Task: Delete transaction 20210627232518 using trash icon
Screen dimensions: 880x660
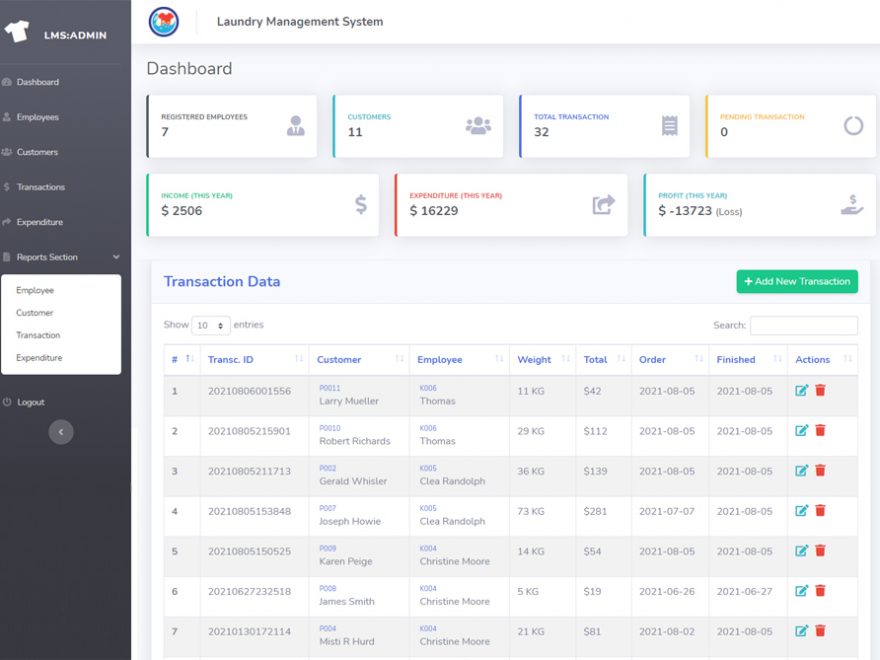Action: (821, 591)
